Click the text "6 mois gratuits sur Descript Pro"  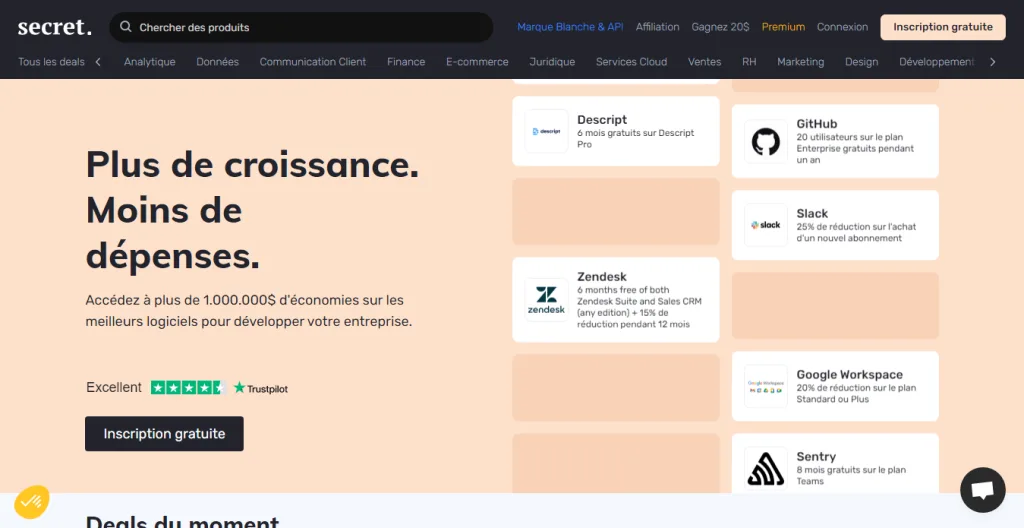click(635, 139)
